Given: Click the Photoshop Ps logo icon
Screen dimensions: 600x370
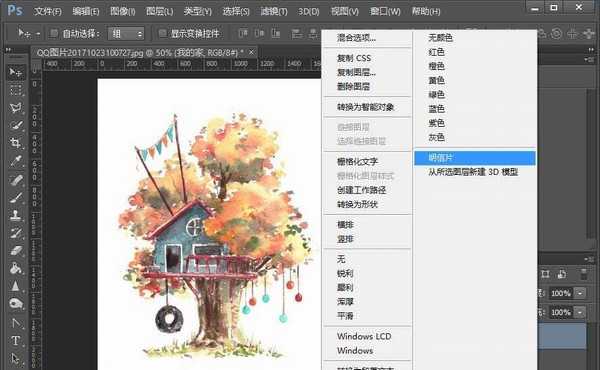Looking at the screenshot, I should click(15, 10).
